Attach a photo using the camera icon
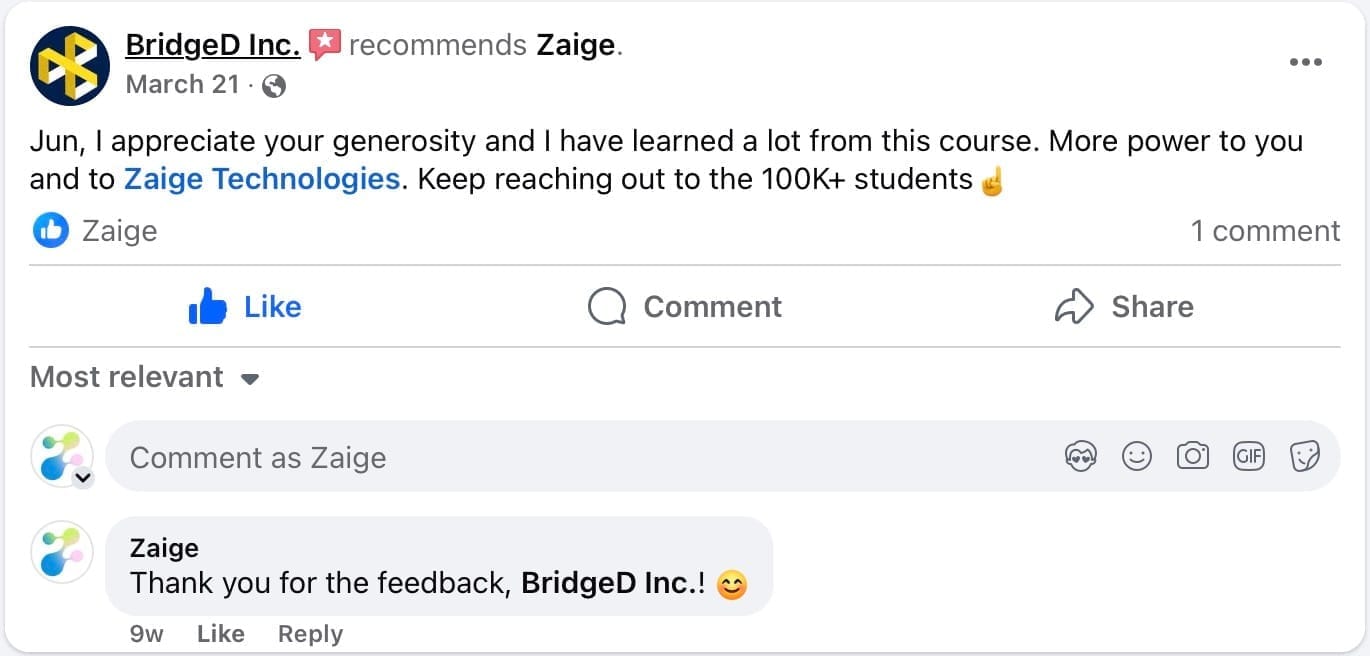 pos(1192,457)
